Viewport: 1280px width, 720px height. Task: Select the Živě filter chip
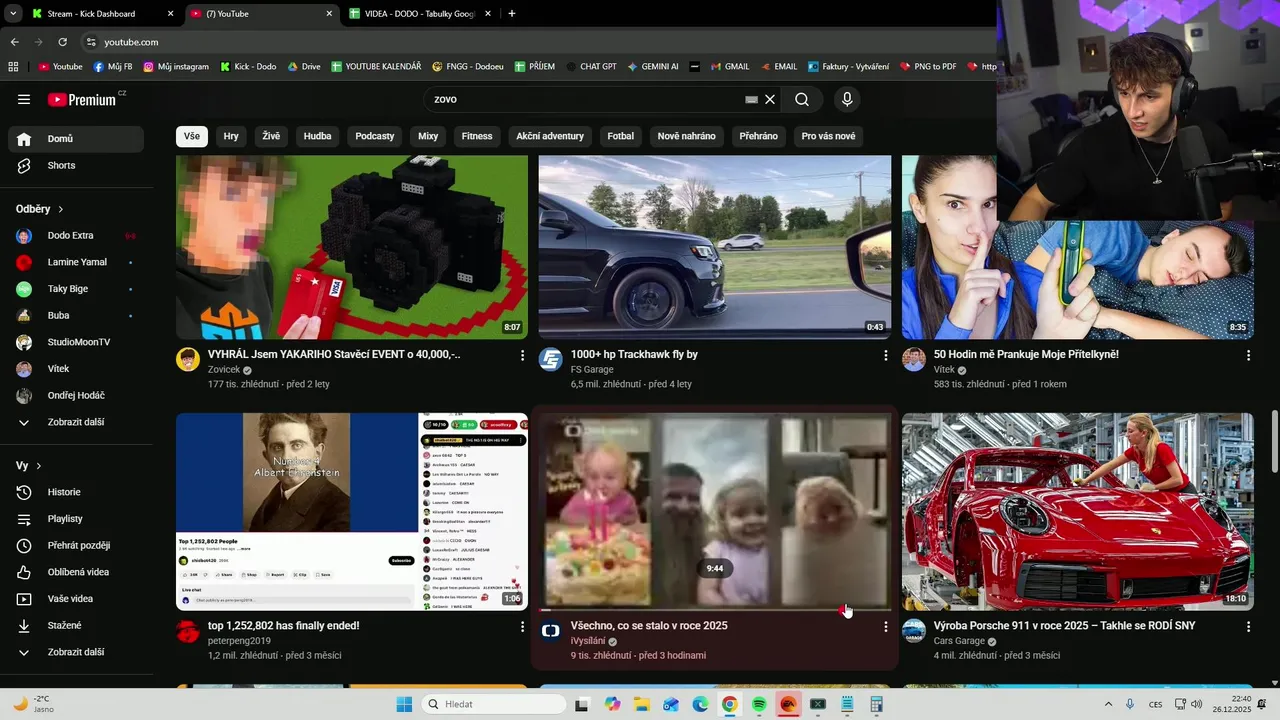[271, 136]
